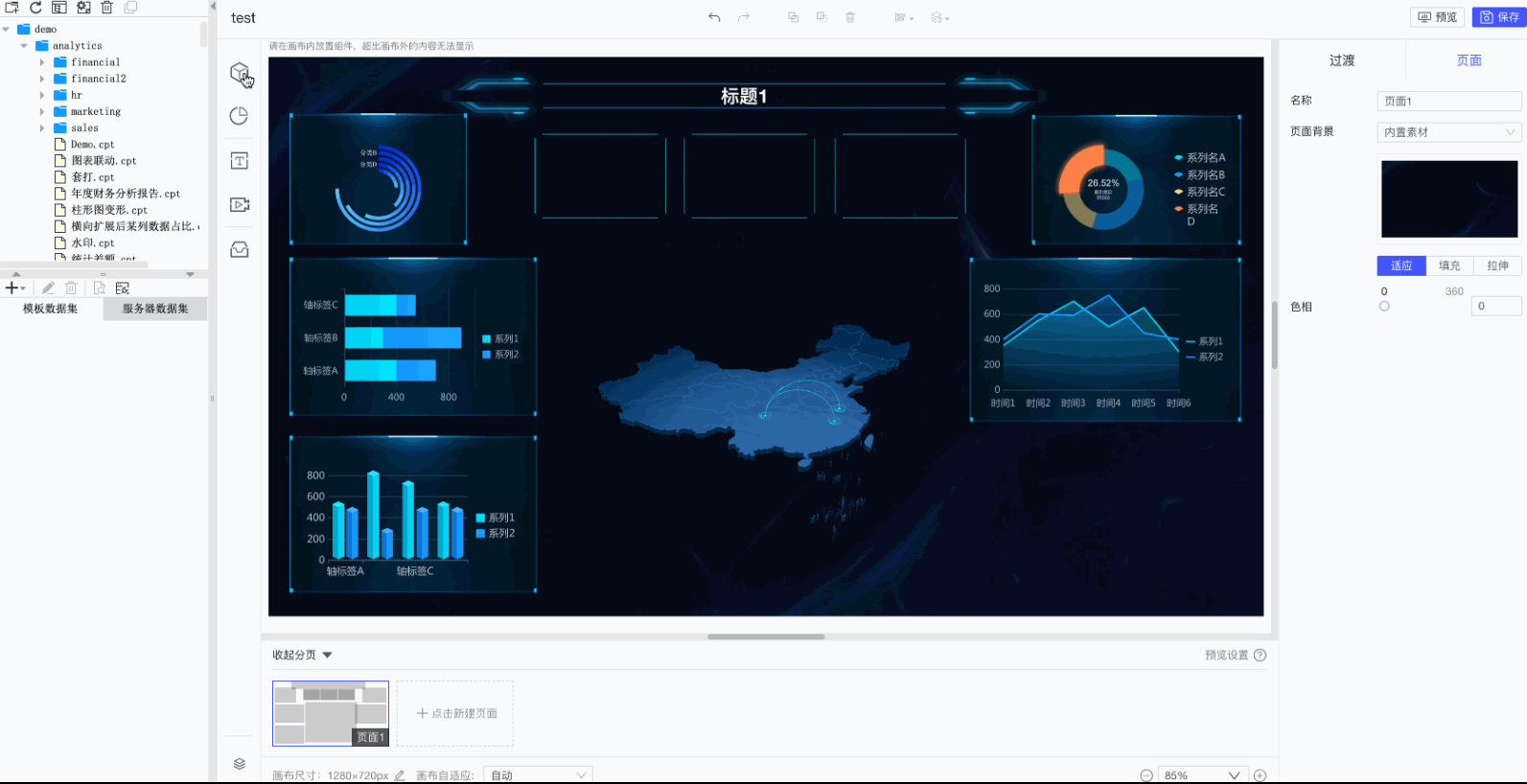Expand the marketing folder
Viewport: 1527px width, 784px height.
coord(42,111)
